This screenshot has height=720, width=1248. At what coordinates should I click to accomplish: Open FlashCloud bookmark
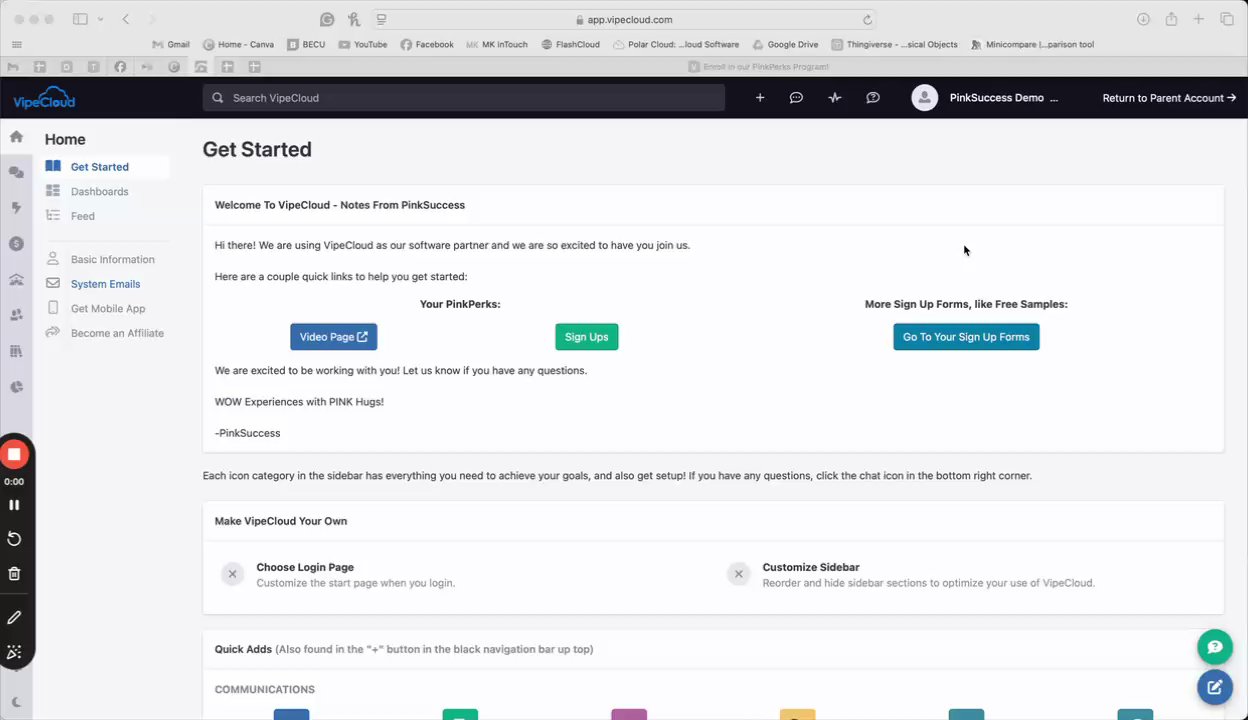pyautogui.click(x=571, y=45)
